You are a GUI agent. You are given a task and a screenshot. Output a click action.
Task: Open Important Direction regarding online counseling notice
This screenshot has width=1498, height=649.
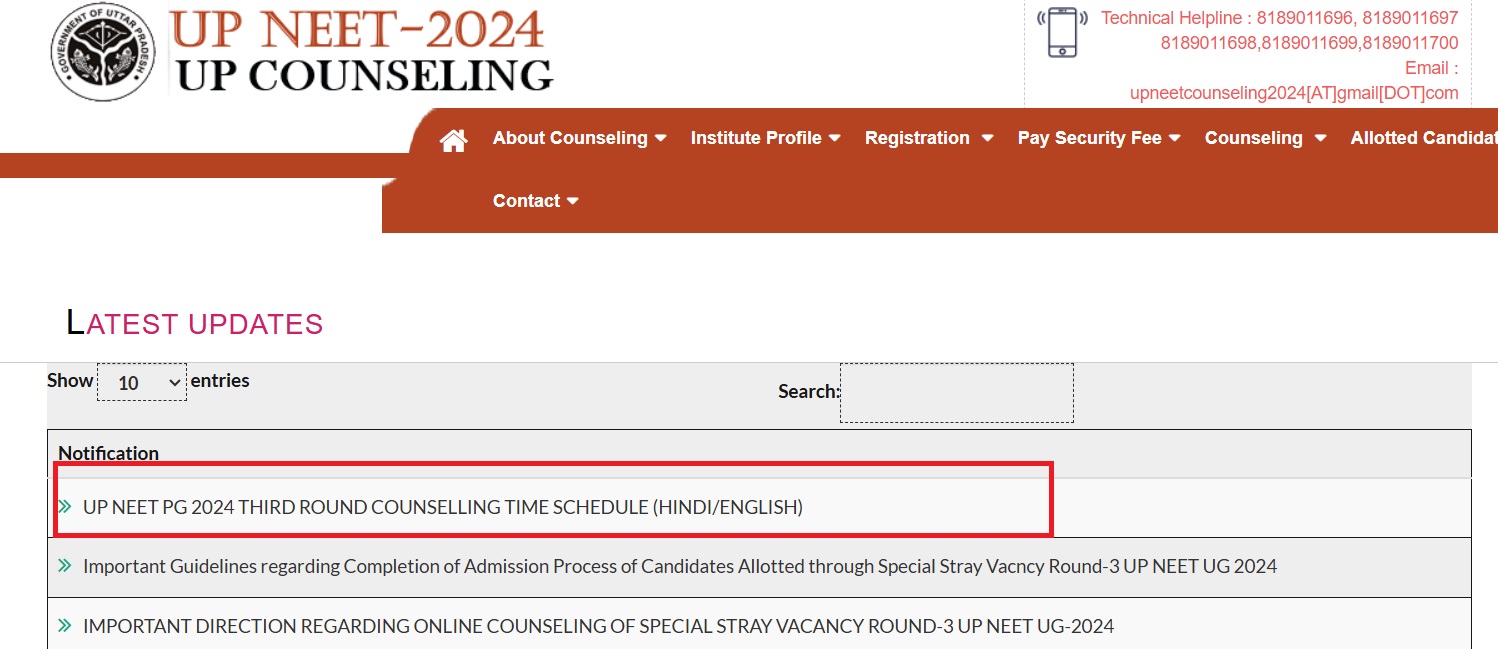[598, 626]
